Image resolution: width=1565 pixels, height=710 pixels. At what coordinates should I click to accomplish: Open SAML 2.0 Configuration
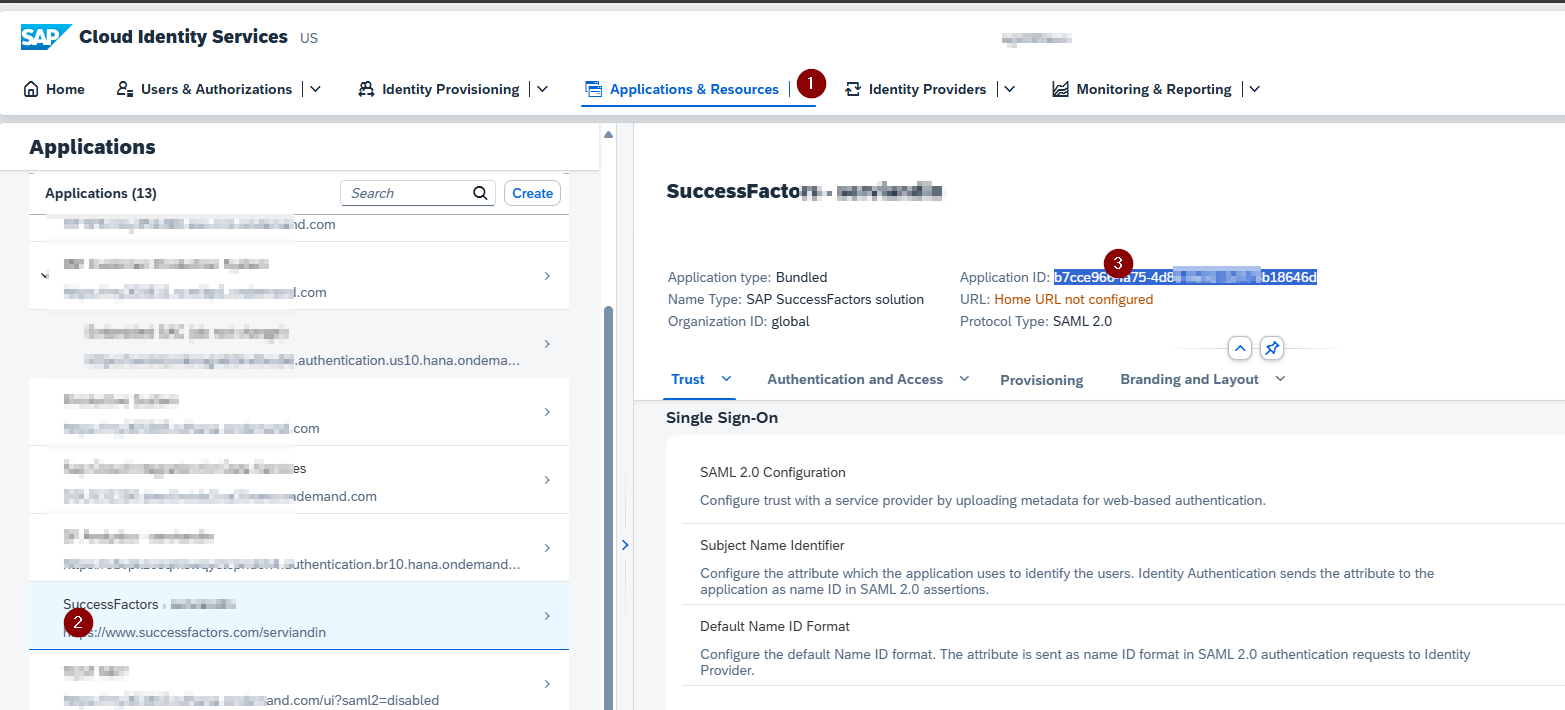[x=1123, y=486]
